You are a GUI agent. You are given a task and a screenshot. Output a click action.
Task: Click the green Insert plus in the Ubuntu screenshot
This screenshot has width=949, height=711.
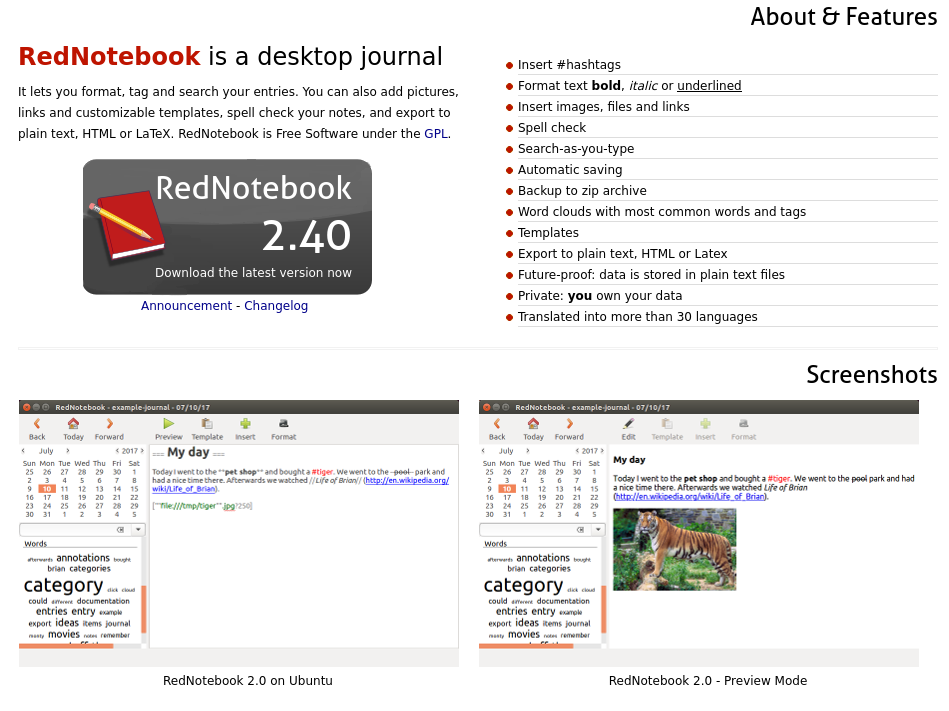245,424
